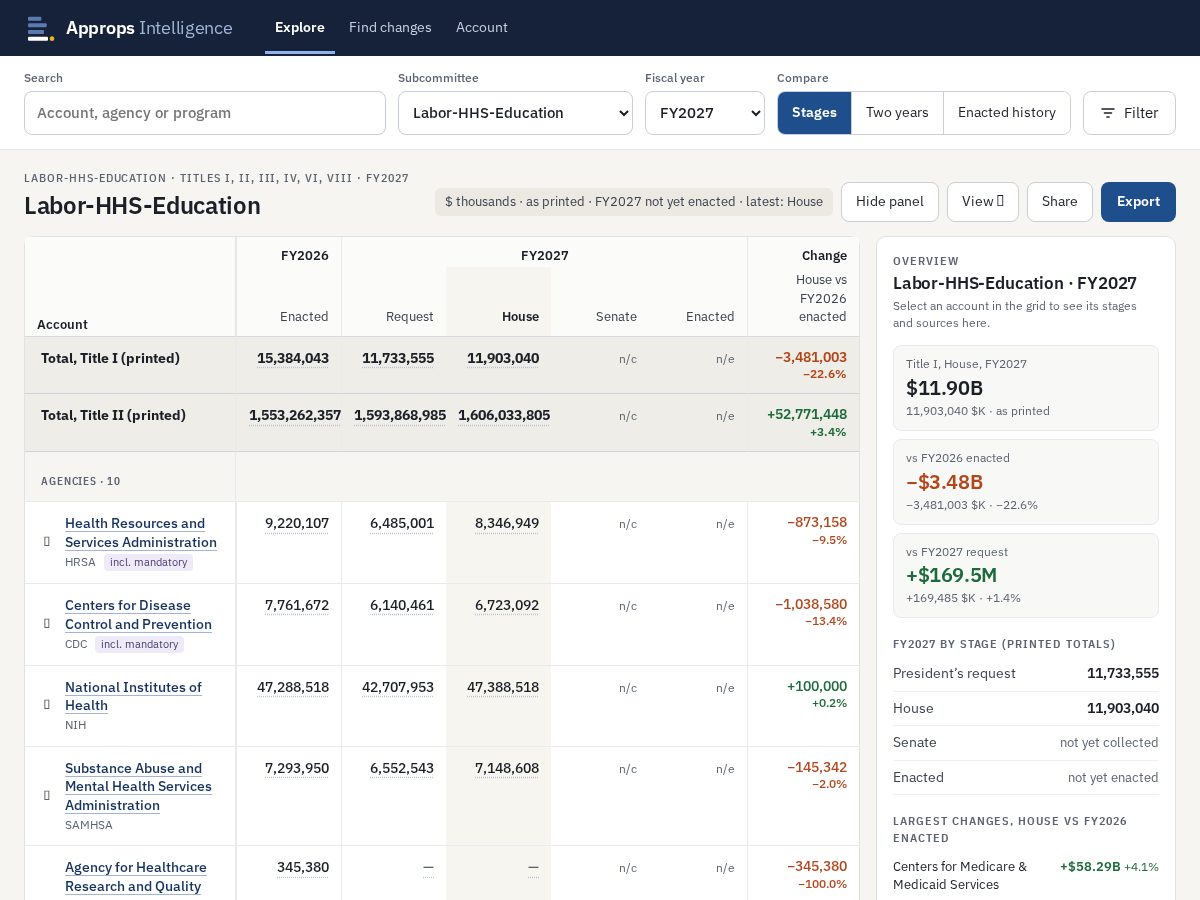Select the Total, Title II (printed) row label
This screenshot has width=1200, height=900.
pos(113,415)
